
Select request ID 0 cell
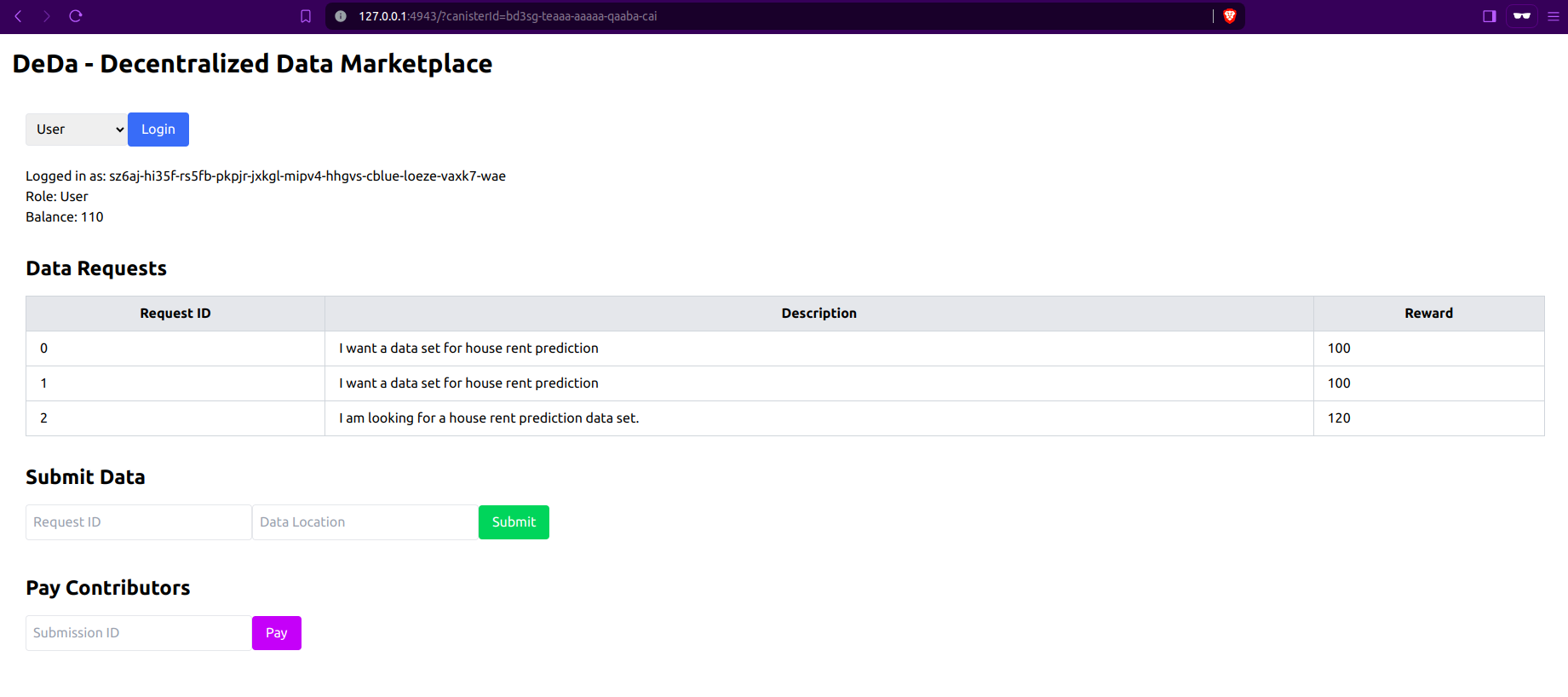point(175,348)
